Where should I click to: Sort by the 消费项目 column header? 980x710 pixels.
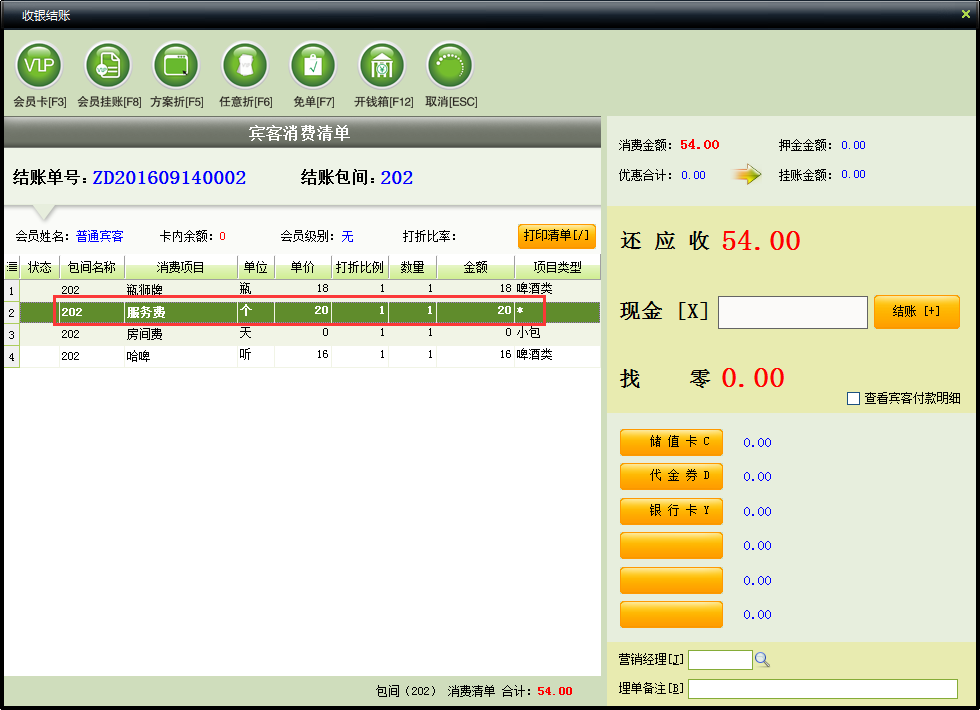pos(181,268)
